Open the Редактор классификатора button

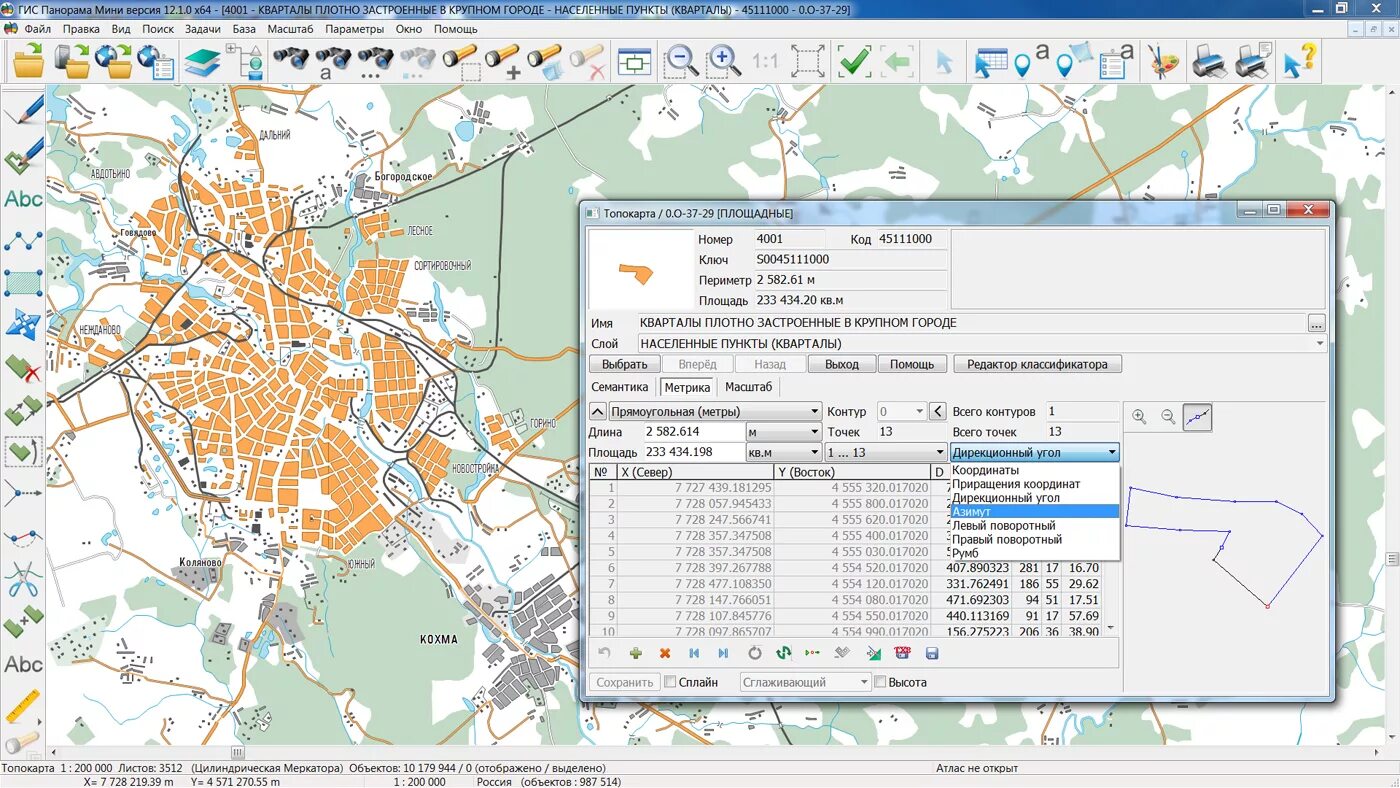[x=1037, y=364]
